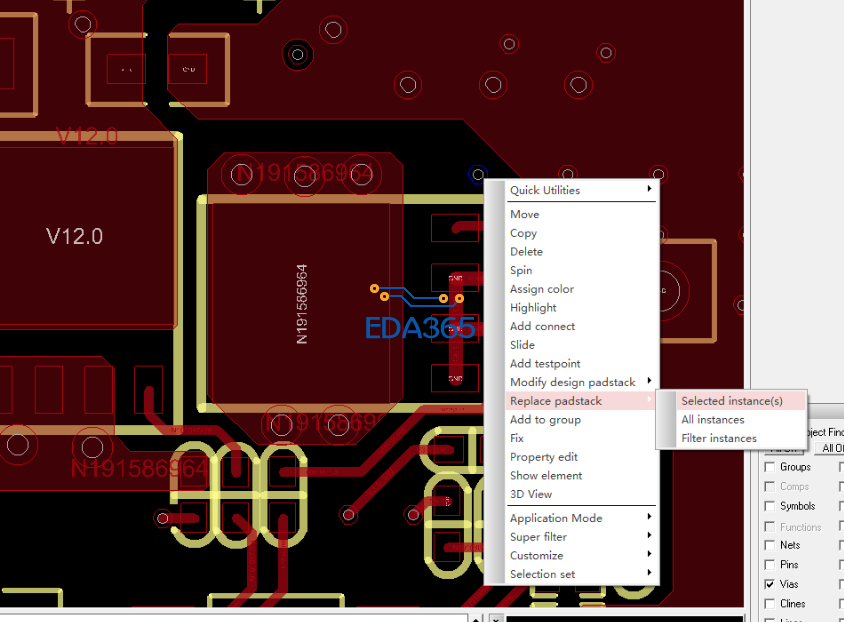
Task: Choose All instances option
Action: [x=713, y=420]
